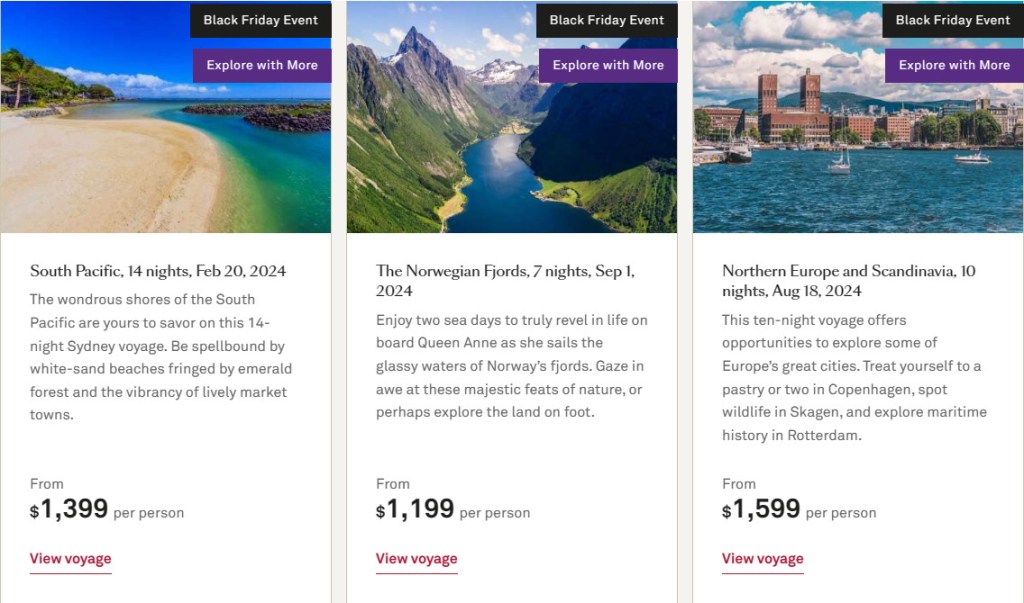Open the South Pacific View voyage link
Viewport: 1024px width, 603px height.
click(x=70, y=559)
